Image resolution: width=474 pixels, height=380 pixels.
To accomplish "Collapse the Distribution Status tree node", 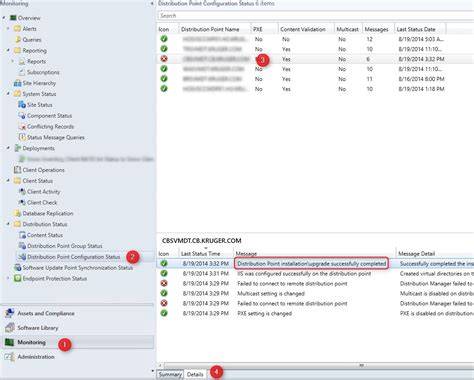I will [8, 224].
